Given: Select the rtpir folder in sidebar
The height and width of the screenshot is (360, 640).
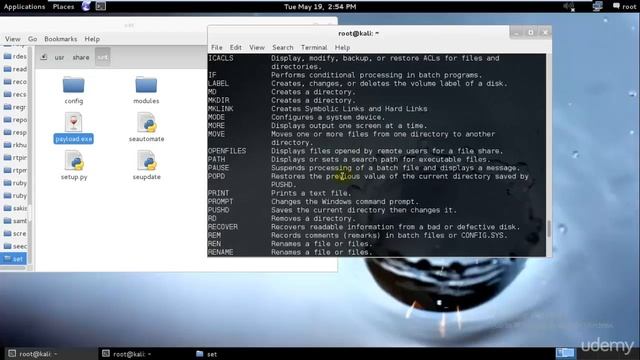Looking at the screenshot, I should [x=15, y=158].
